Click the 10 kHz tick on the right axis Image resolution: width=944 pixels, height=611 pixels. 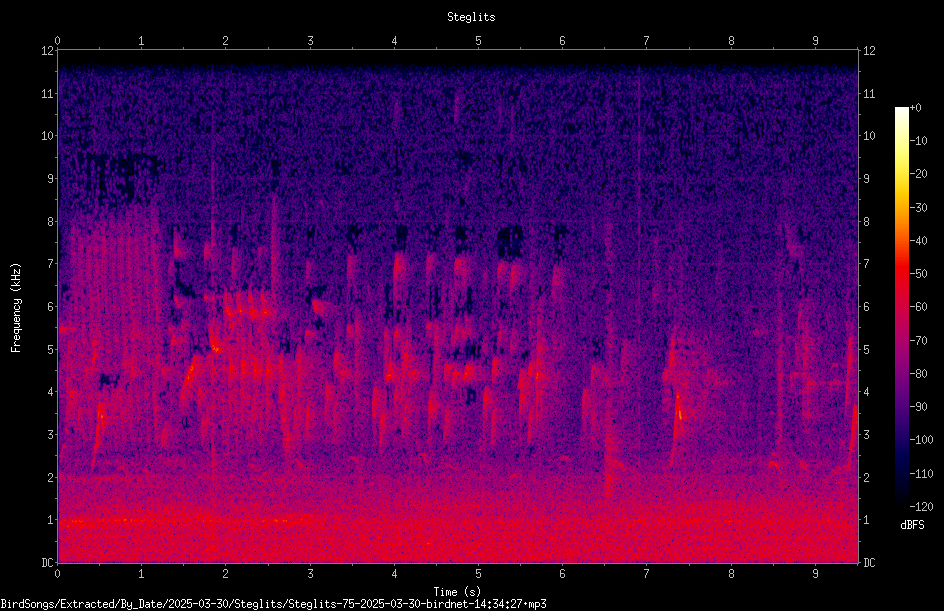click(x=869, y=136)
